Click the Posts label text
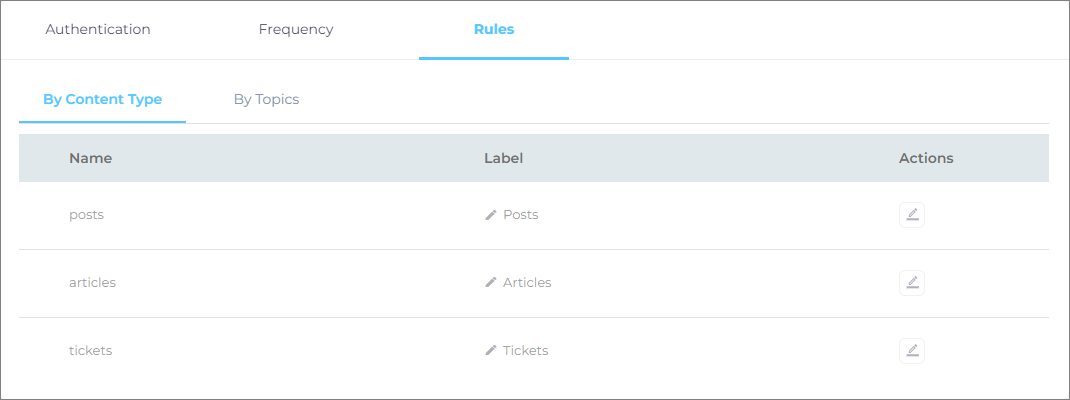Image resolution: width=1070 pixels, height=400 pixels. pyautogui.click(x=521, y=215)
